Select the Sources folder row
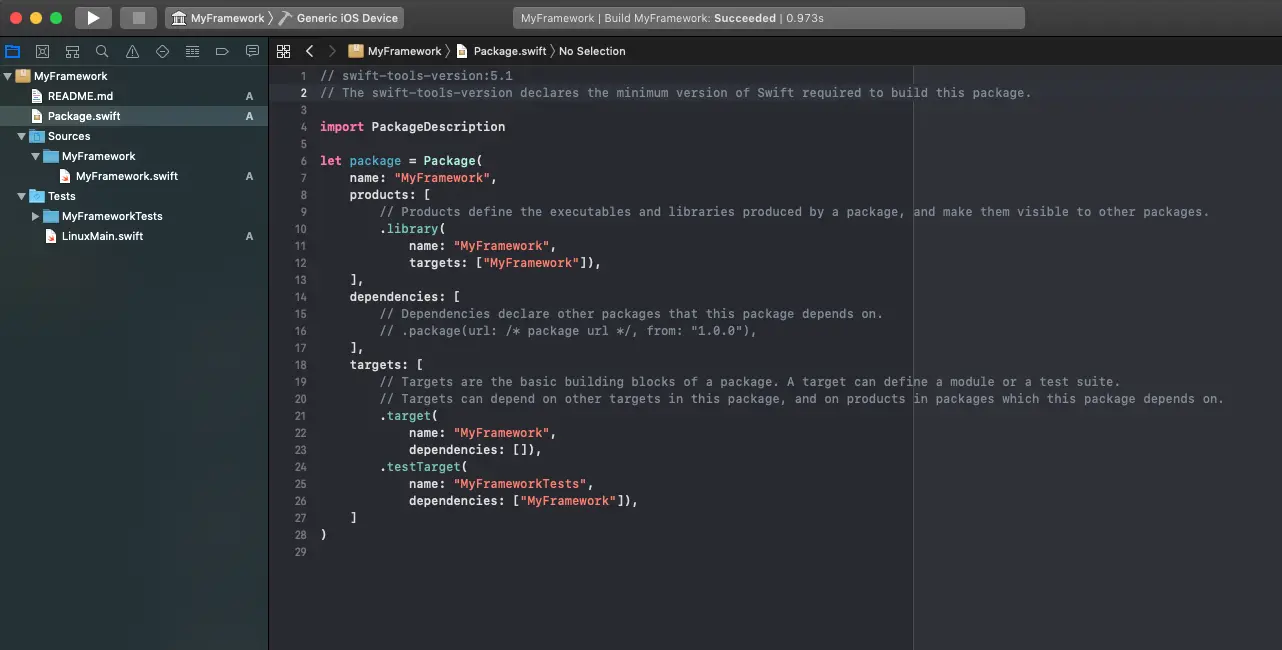This screenshot has width=1282, height=650. (x=134, y=136)
